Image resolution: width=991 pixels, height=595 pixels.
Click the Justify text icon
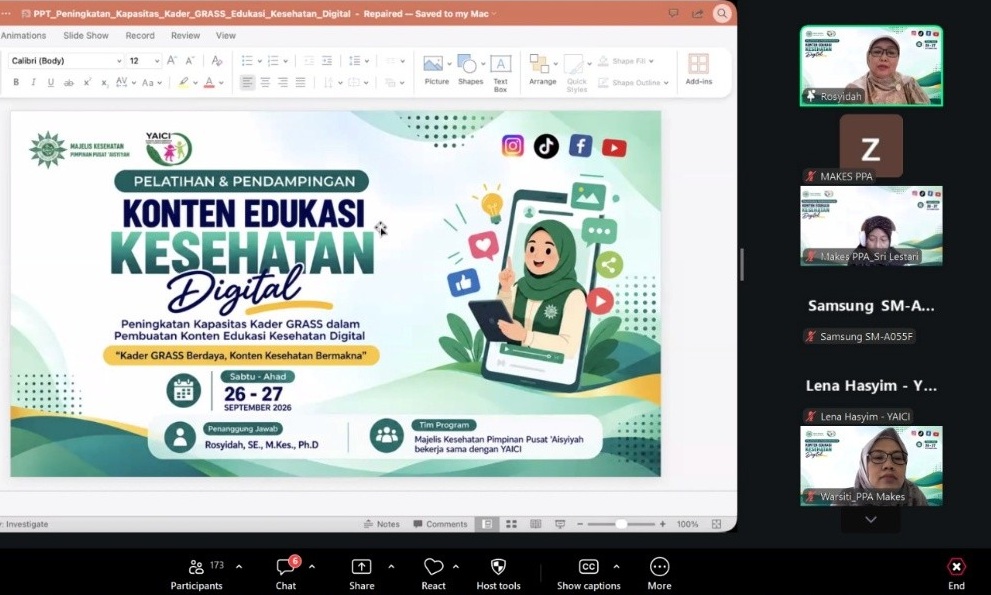pyautogui.click(x=300, y=82)
